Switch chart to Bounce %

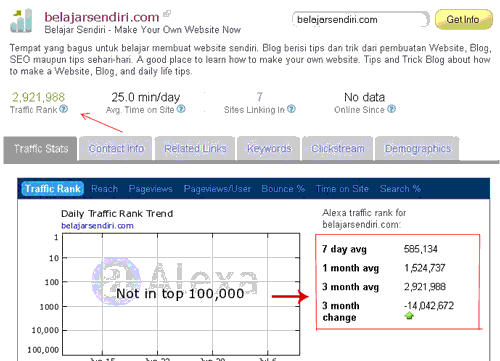coord(283,189)
